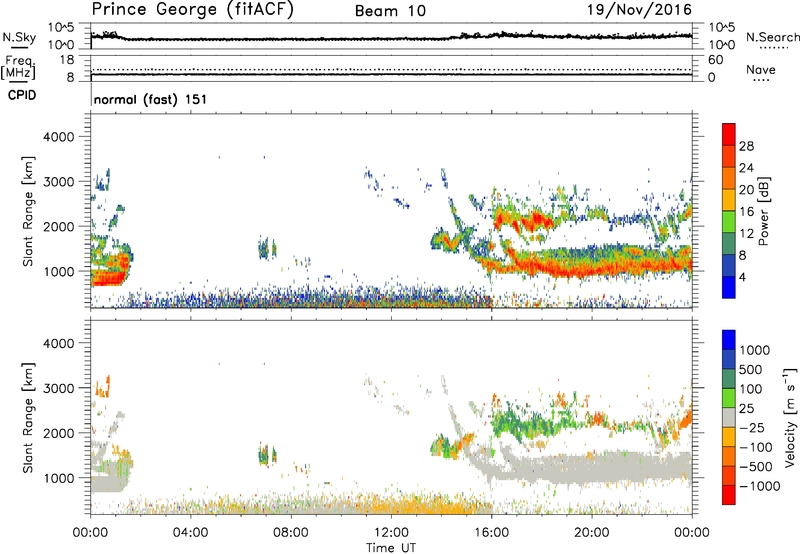Pick the teal segment between 8 and 12 dB
Viewport: 800px width, 554px height.
tap(729, 244)
